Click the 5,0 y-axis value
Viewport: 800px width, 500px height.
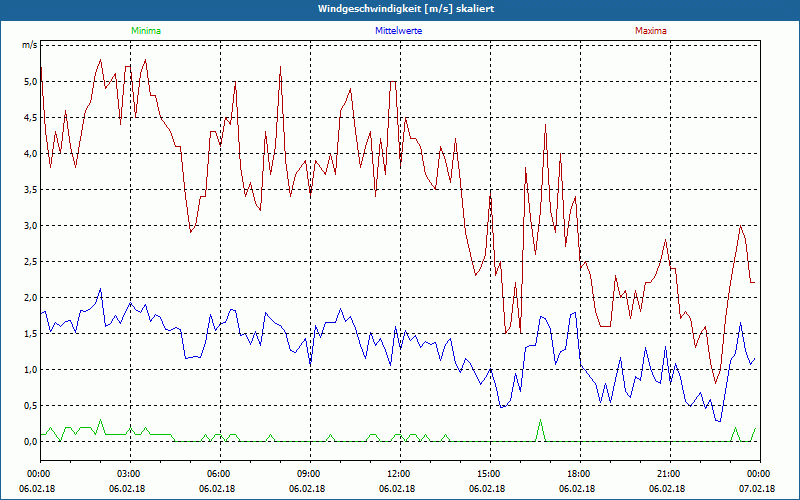click(31, 82)
